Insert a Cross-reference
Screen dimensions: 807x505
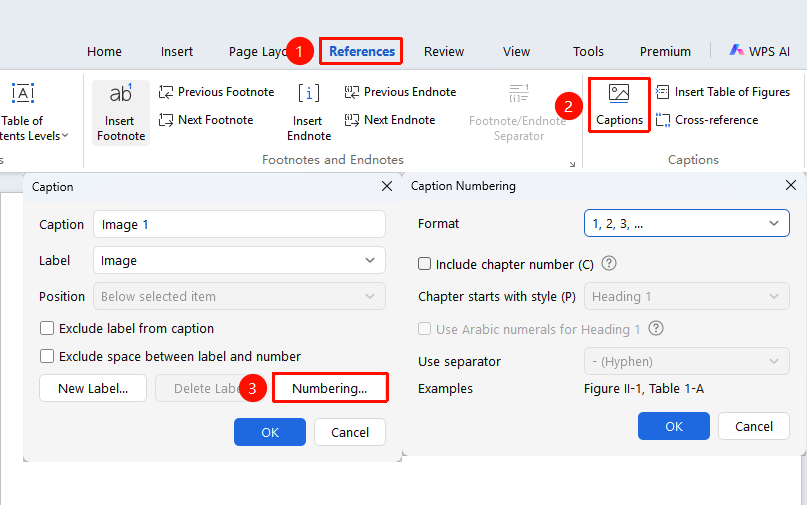point(707,120)
